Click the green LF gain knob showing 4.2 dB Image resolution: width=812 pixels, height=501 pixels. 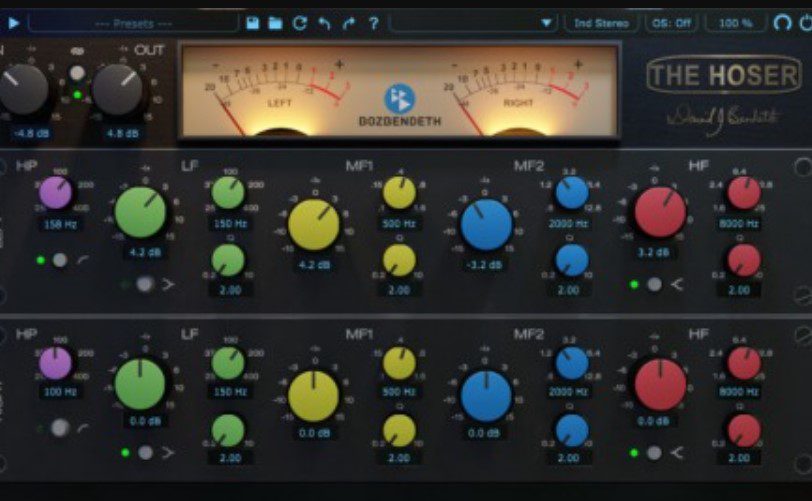point(140,213)
